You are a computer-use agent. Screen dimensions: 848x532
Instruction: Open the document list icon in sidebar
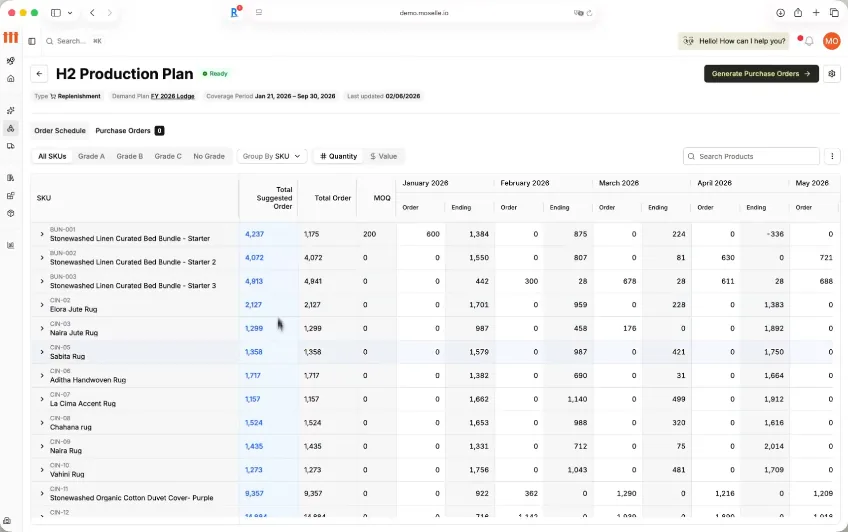10,177
